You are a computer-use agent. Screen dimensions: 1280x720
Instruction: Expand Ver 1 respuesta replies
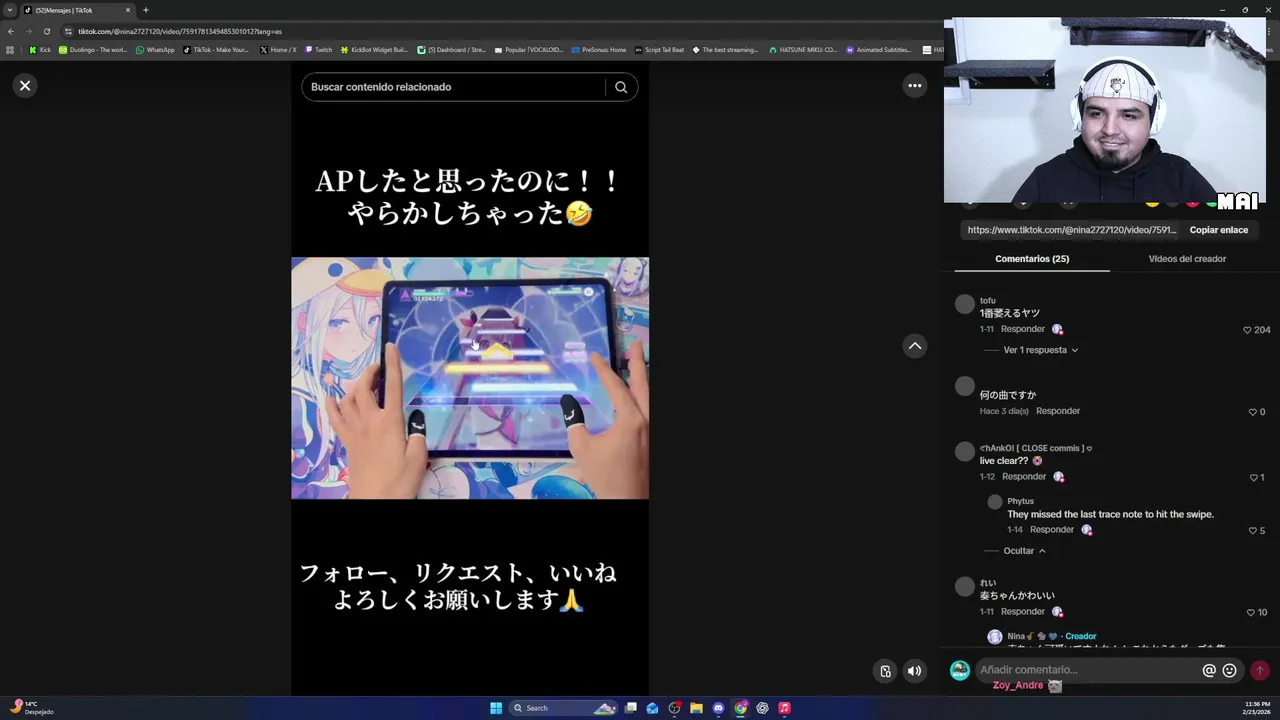click(1041, 350)
